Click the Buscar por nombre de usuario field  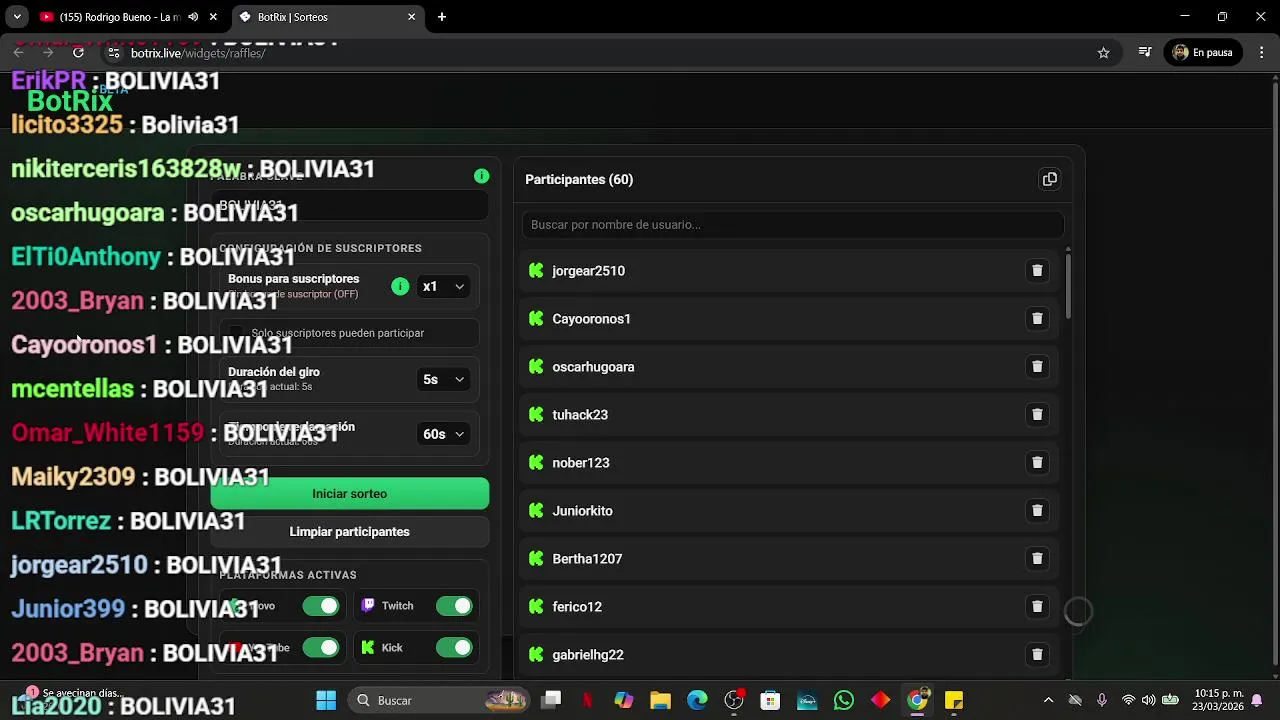[793, 225]
